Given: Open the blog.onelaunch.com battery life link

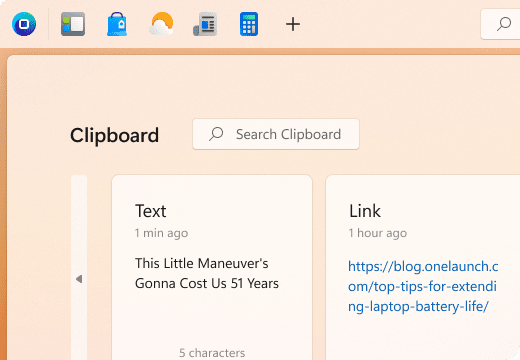Looking at the screenshot, I should click(x=423, y=286).
